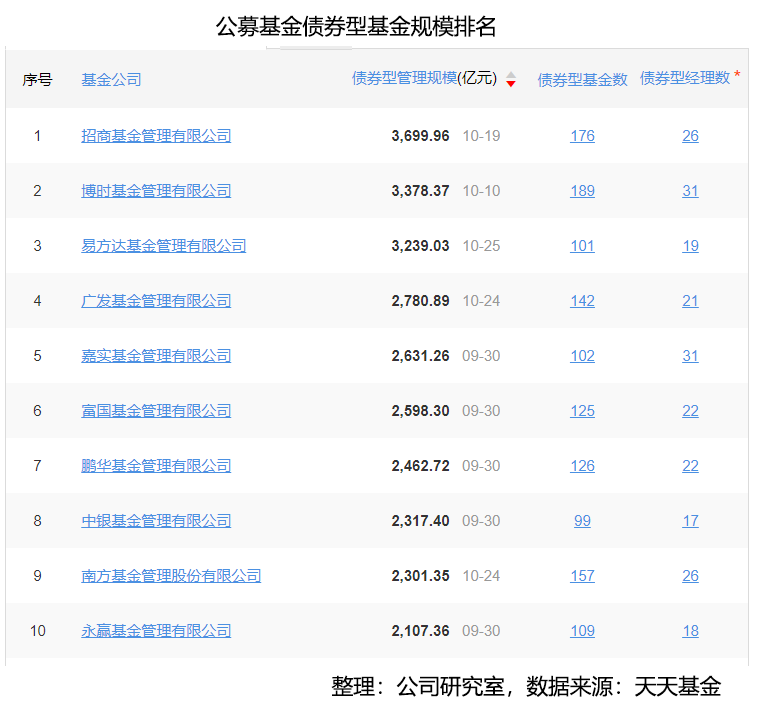
Task: Click fund count 126 for 鹏华基金
Action: [x=582, y=466]
